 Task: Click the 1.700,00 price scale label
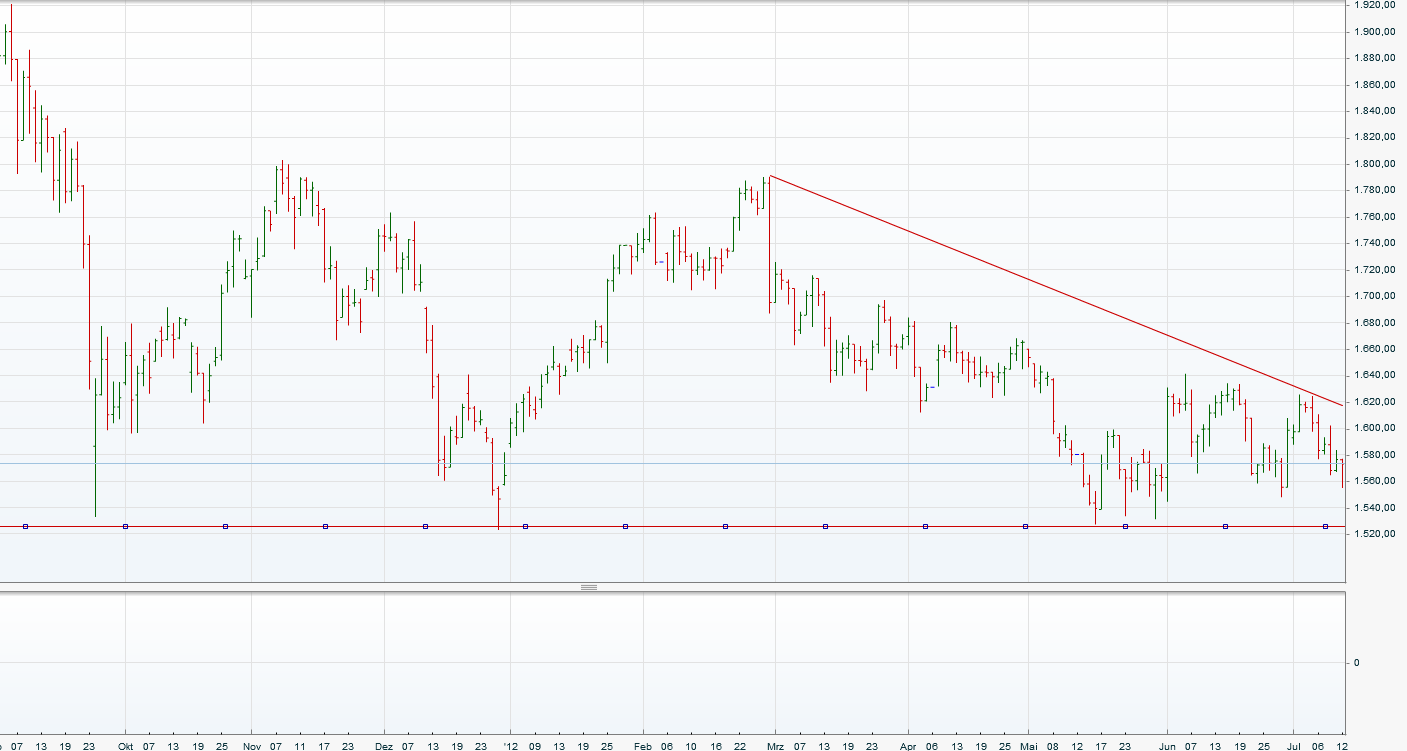pos(1374,296)
